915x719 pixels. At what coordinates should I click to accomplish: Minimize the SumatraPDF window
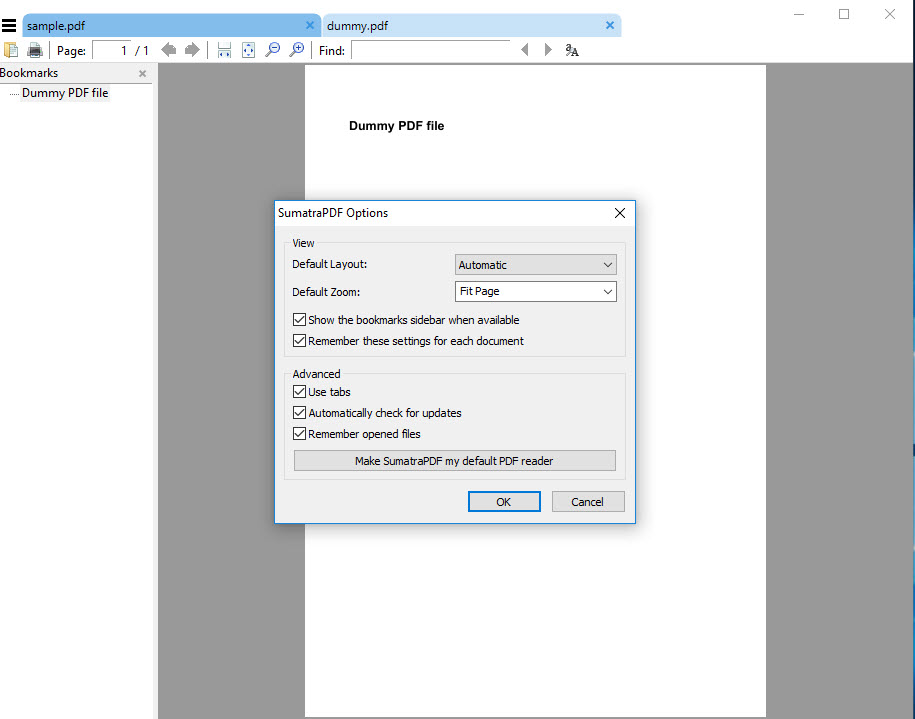pyautogui.click(x=799, y=14)
